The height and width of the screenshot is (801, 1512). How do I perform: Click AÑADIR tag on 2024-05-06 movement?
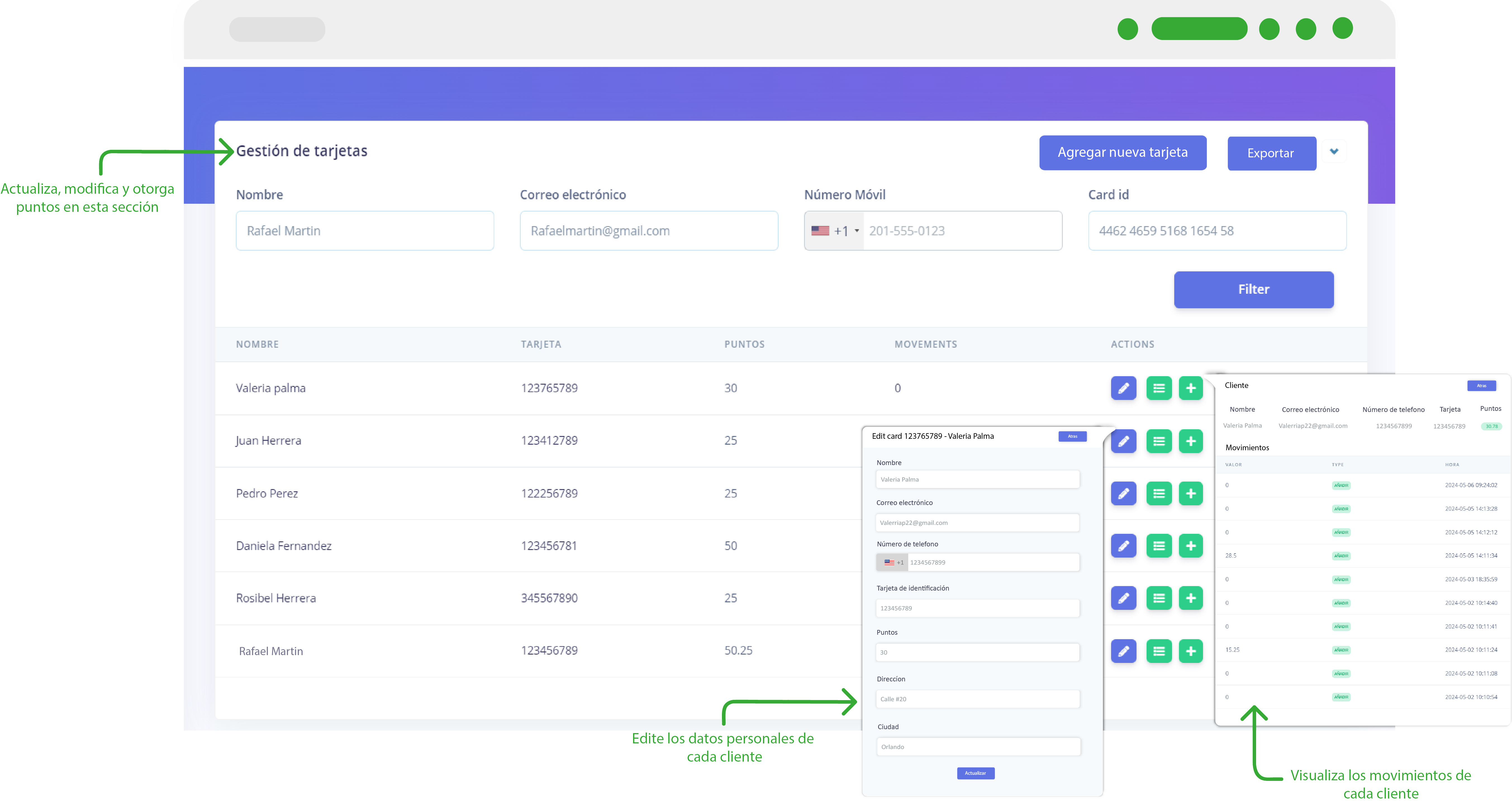click(x=1341, y=486)
